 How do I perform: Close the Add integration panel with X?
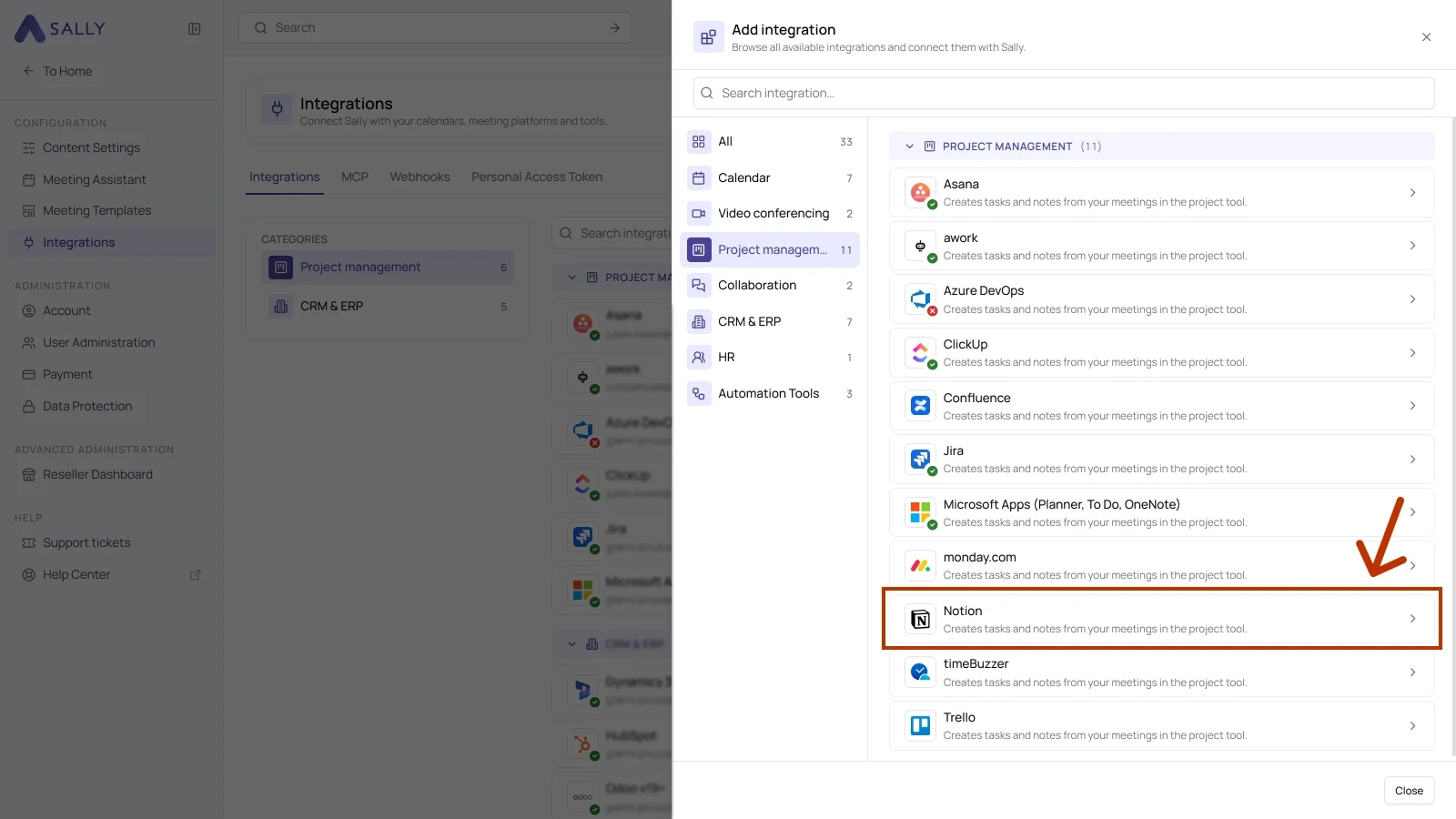[x=1426, y=37]
